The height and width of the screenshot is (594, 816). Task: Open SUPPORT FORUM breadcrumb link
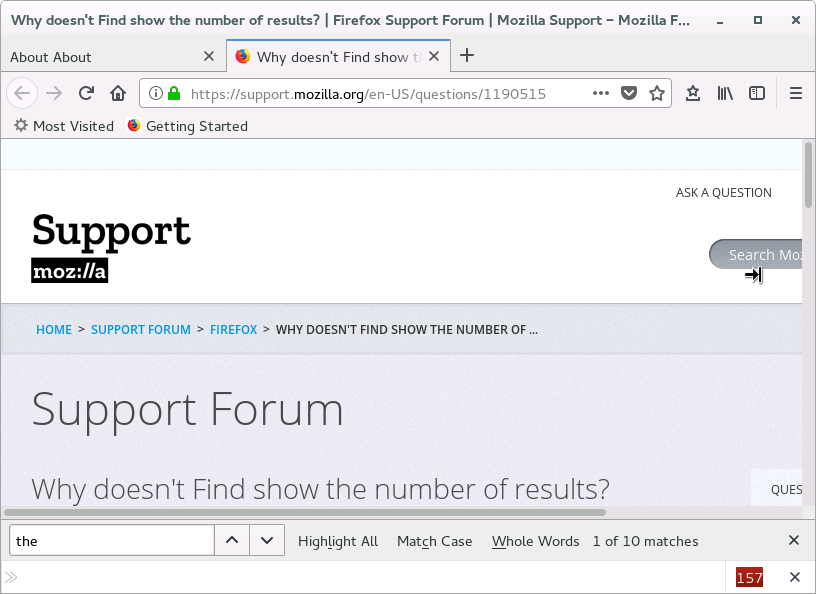141,329
